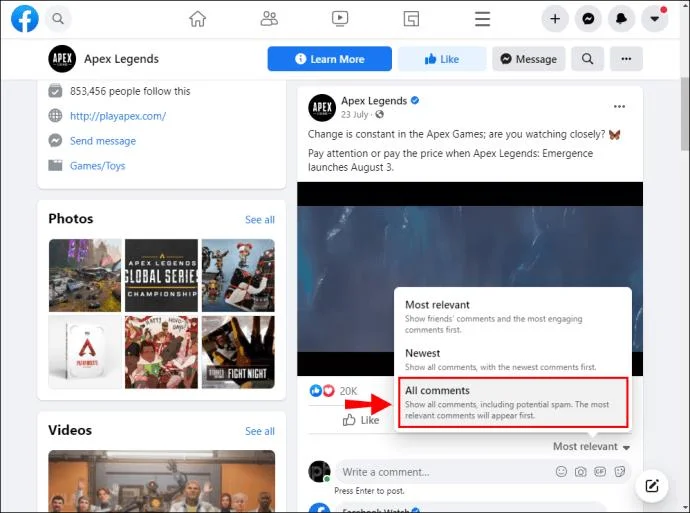Open the post's three-dot options menu
The width and height of the screenshot is (690, 513).
[x=619, y=106]
